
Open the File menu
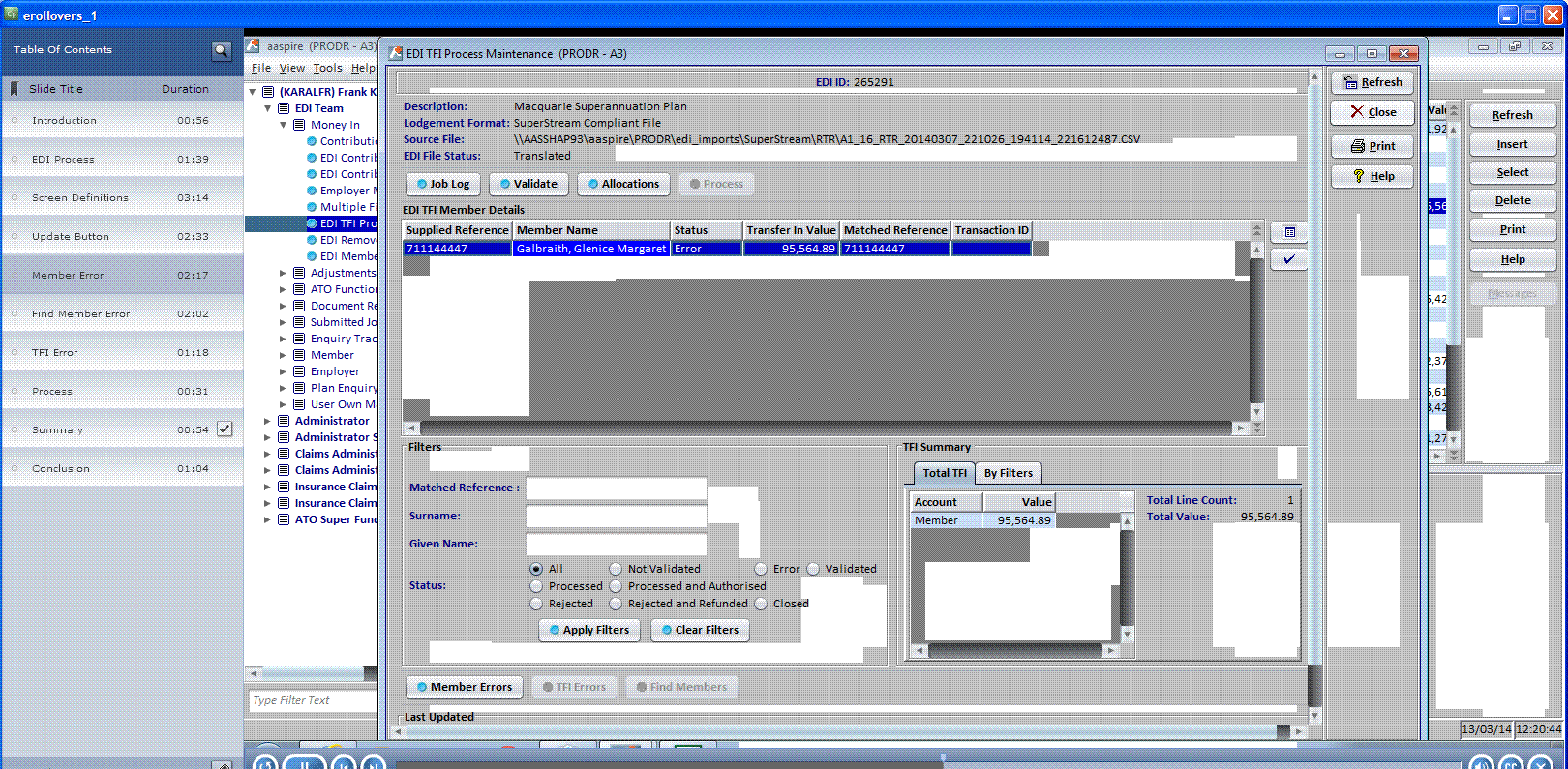[261, 69]
